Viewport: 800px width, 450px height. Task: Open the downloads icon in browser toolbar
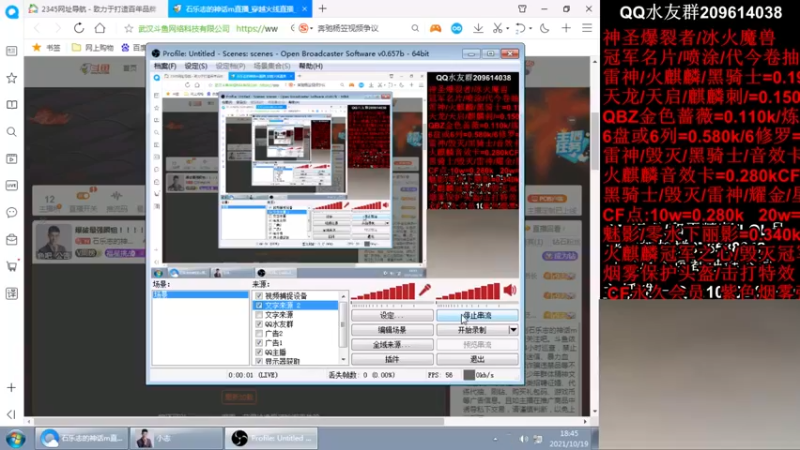click(x=478, y=29)
